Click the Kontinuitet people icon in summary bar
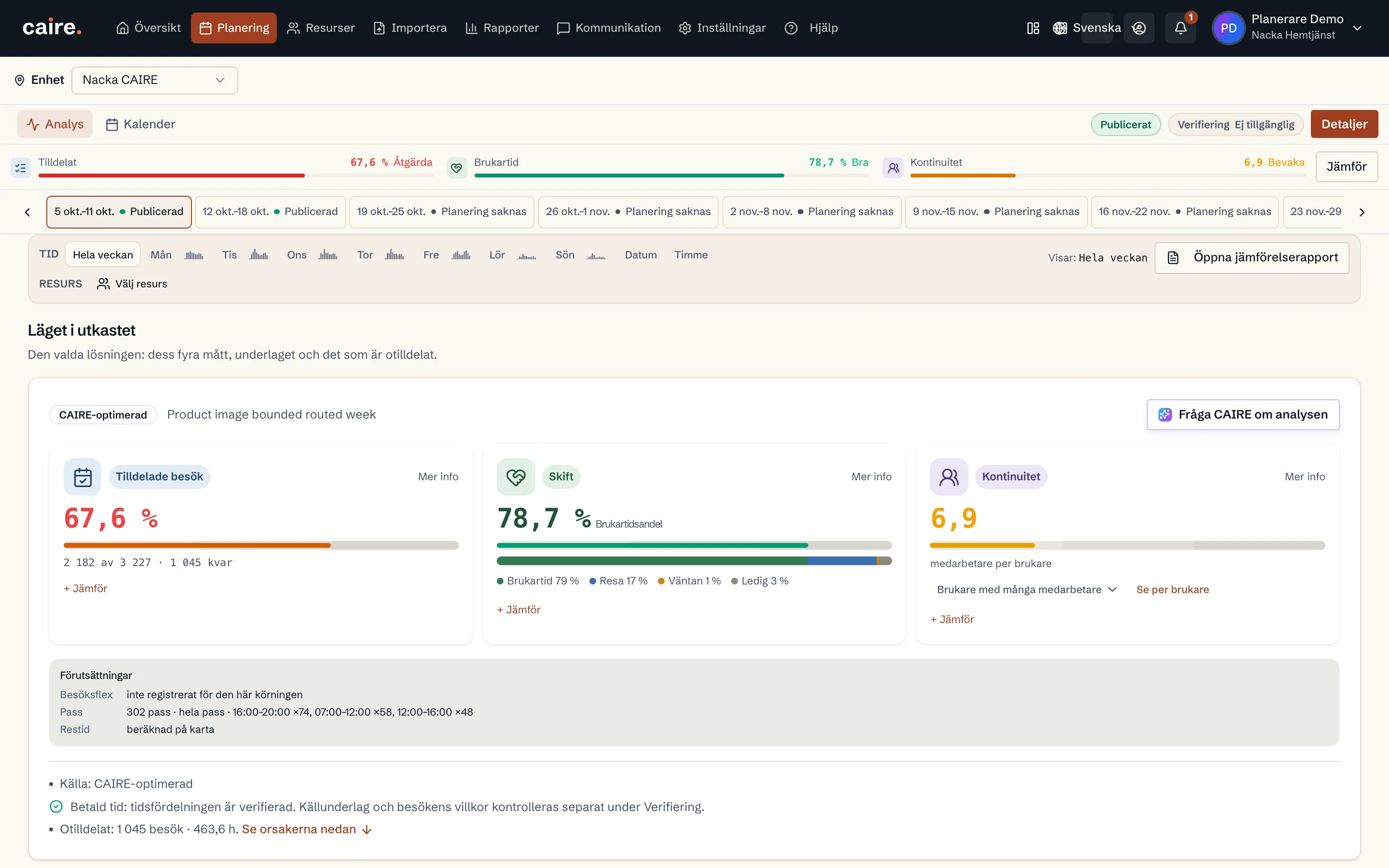Viewport: 1389px width, 868px height. pyautogui.click(x=893, y=168)
